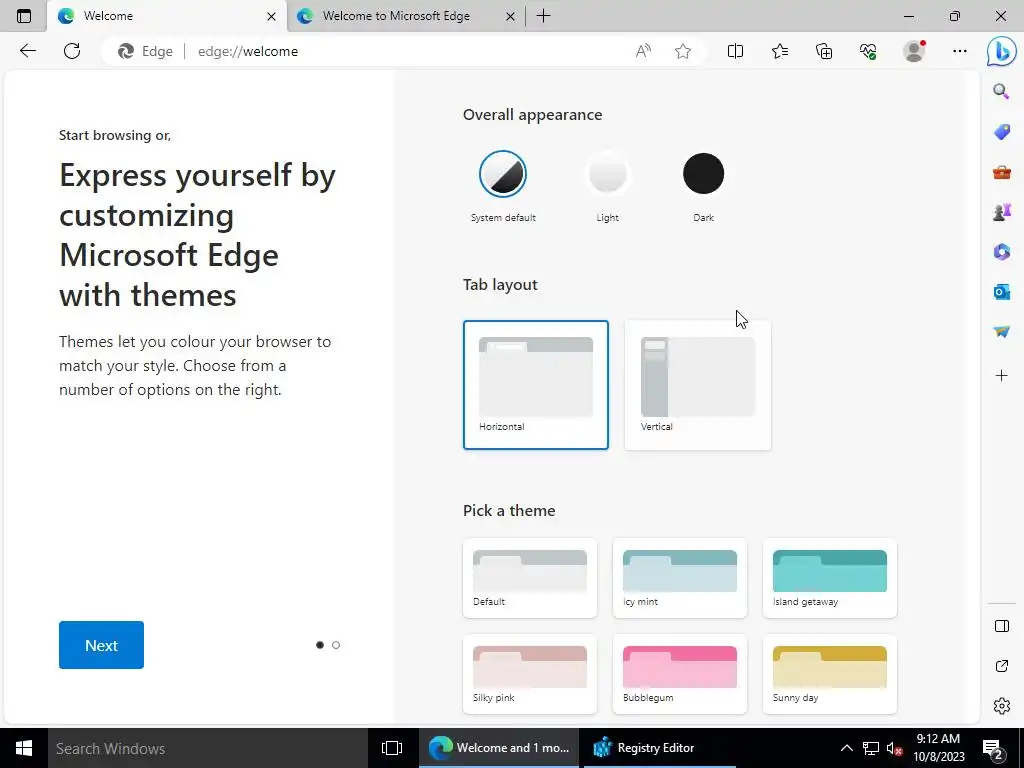1024x768 pixels.
Task: Add a sidebar app with plus icon
Action: [1001, 376]
